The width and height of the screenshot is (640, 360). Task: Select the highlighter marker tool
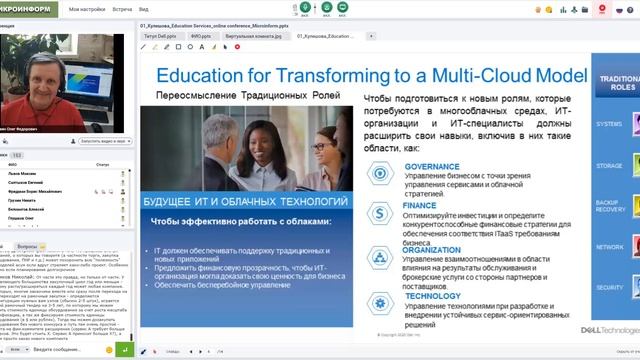(x=155, y=47)
